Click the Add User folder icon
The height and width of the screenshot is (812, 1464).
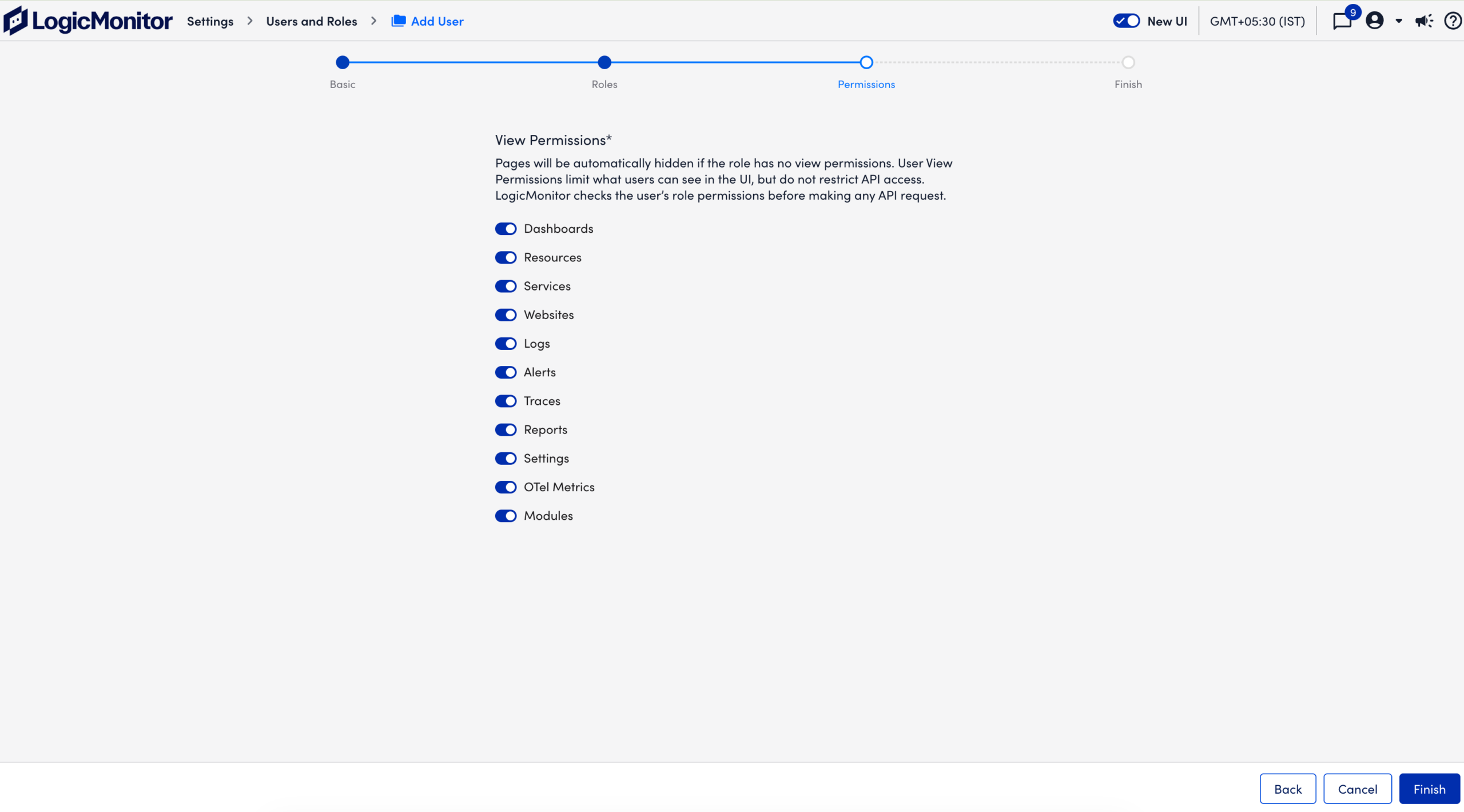[x=399, y=21]
